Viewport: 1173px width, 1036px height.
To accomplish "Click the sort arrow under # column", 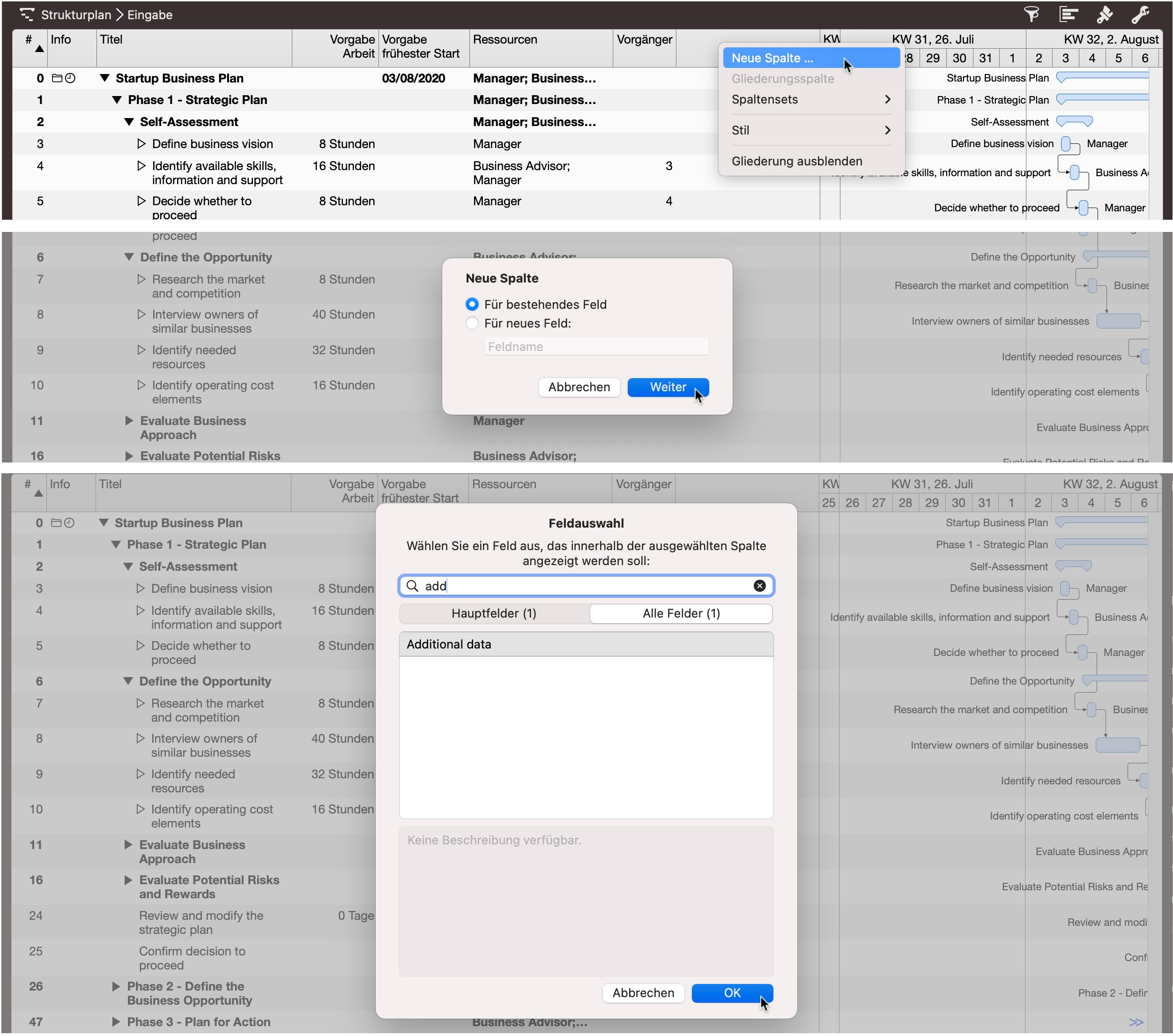I will click(39, 49).
